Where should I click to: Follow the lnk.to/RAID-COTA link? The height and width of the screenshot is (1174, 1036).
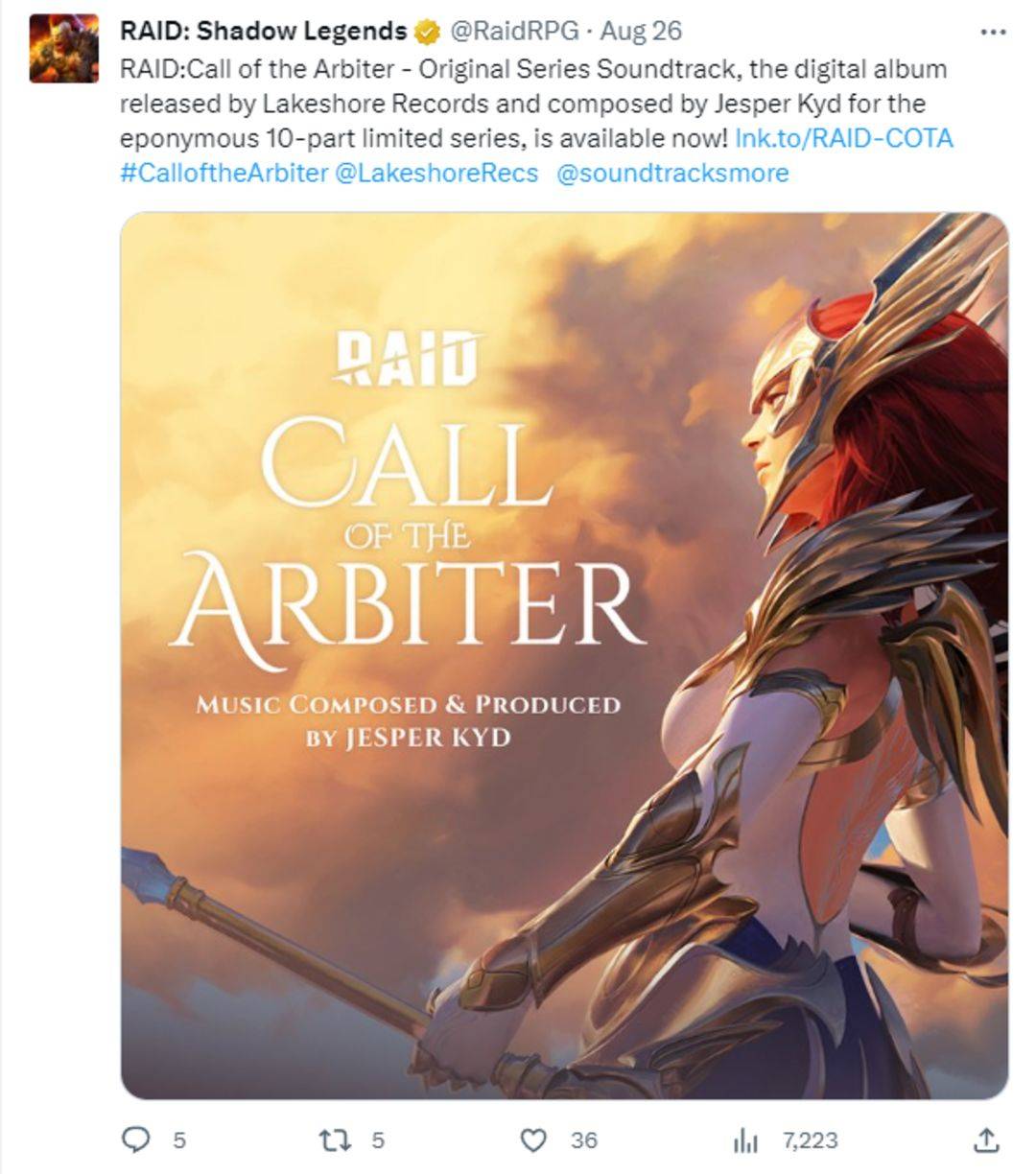tap(844, 138)
